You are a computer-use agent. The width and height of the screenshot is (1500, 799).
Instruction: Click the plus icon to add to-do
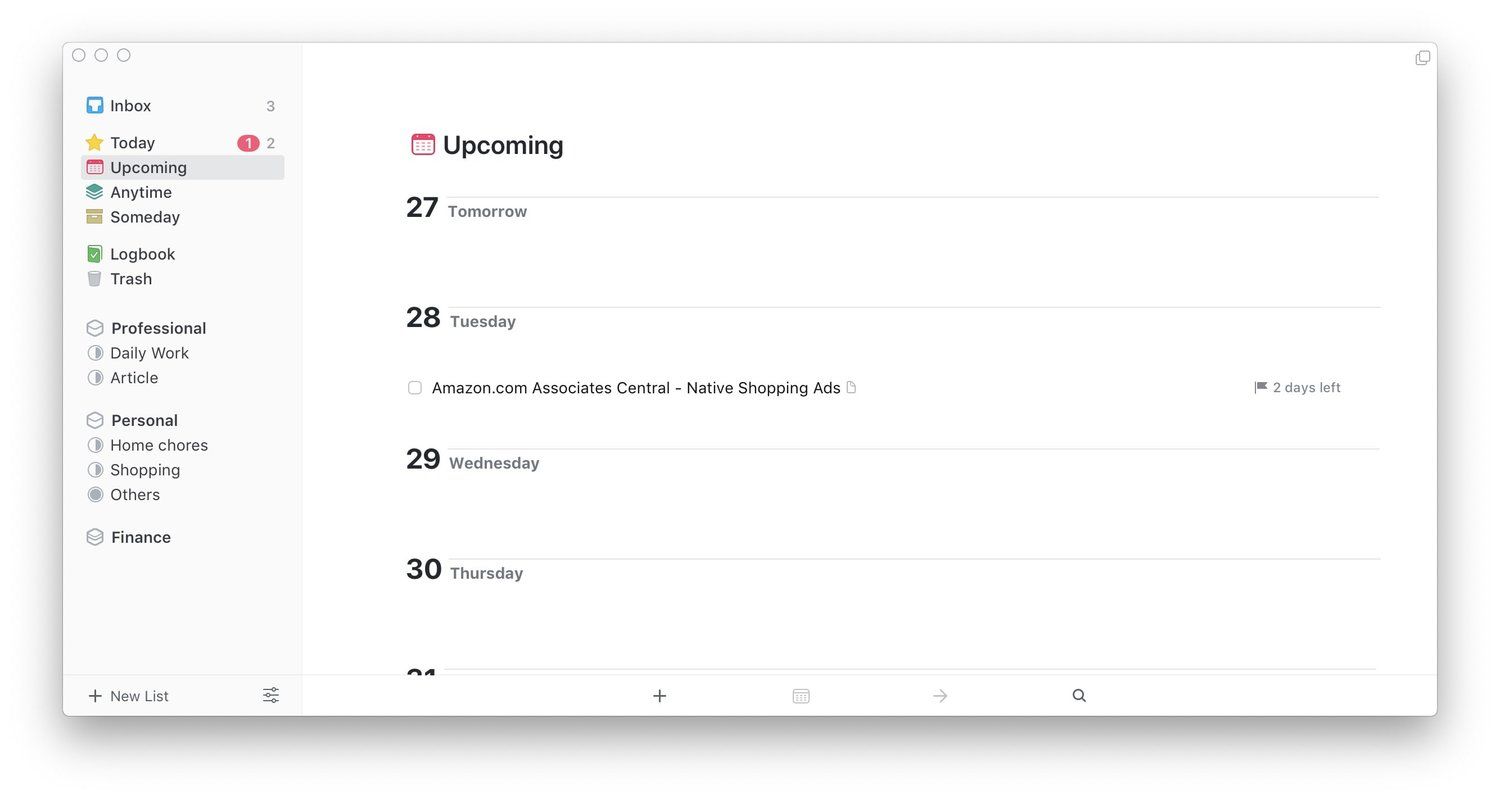click(659, 696)
